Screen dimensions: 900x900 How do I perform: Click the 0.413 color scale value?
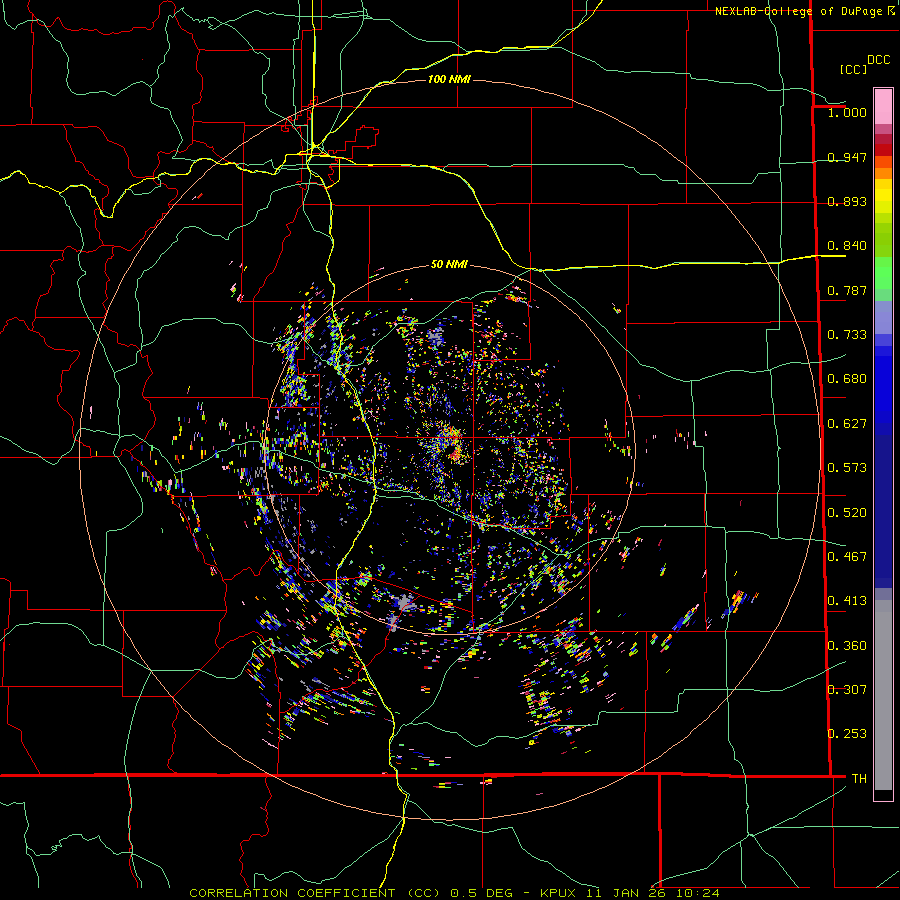(x=847, y=601)
